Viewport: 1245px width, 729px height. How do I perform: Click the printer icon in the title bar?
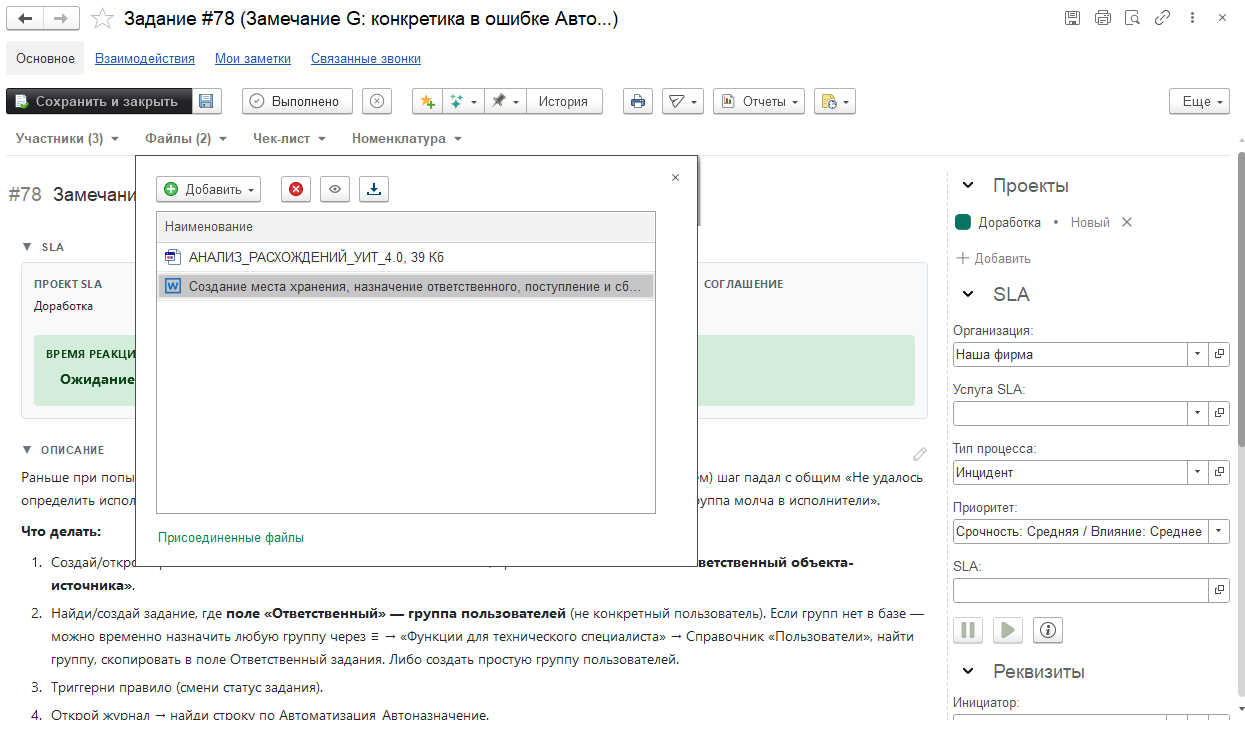1103,18
